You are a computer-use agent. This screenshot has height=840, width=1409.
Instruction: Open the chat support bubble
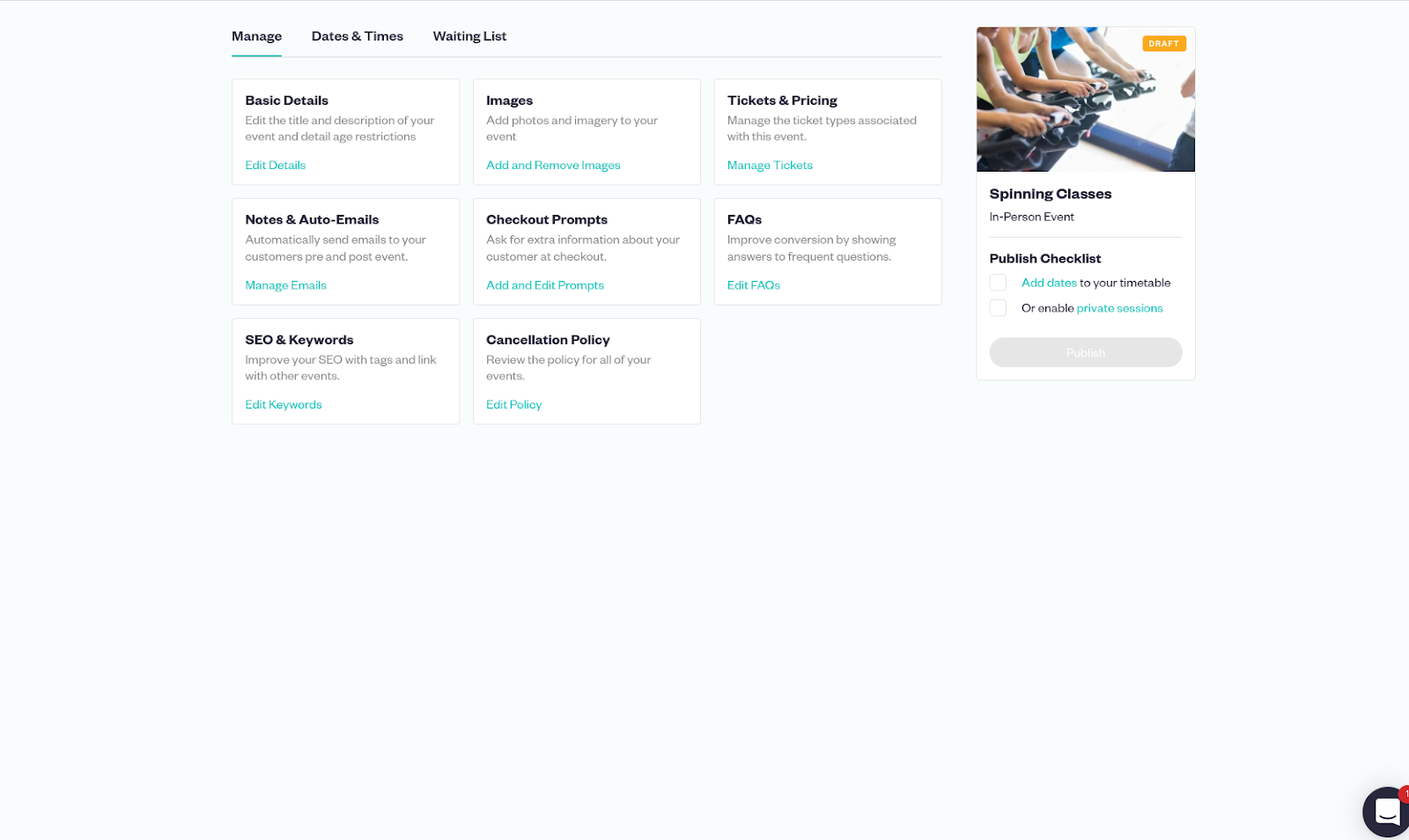click(x=1385, y=812)
